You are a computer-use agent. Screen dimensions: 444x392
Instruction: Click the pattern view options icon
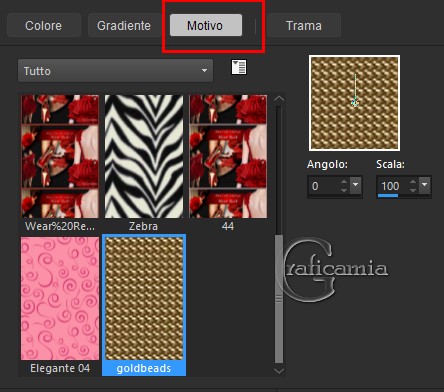[239, 67]
